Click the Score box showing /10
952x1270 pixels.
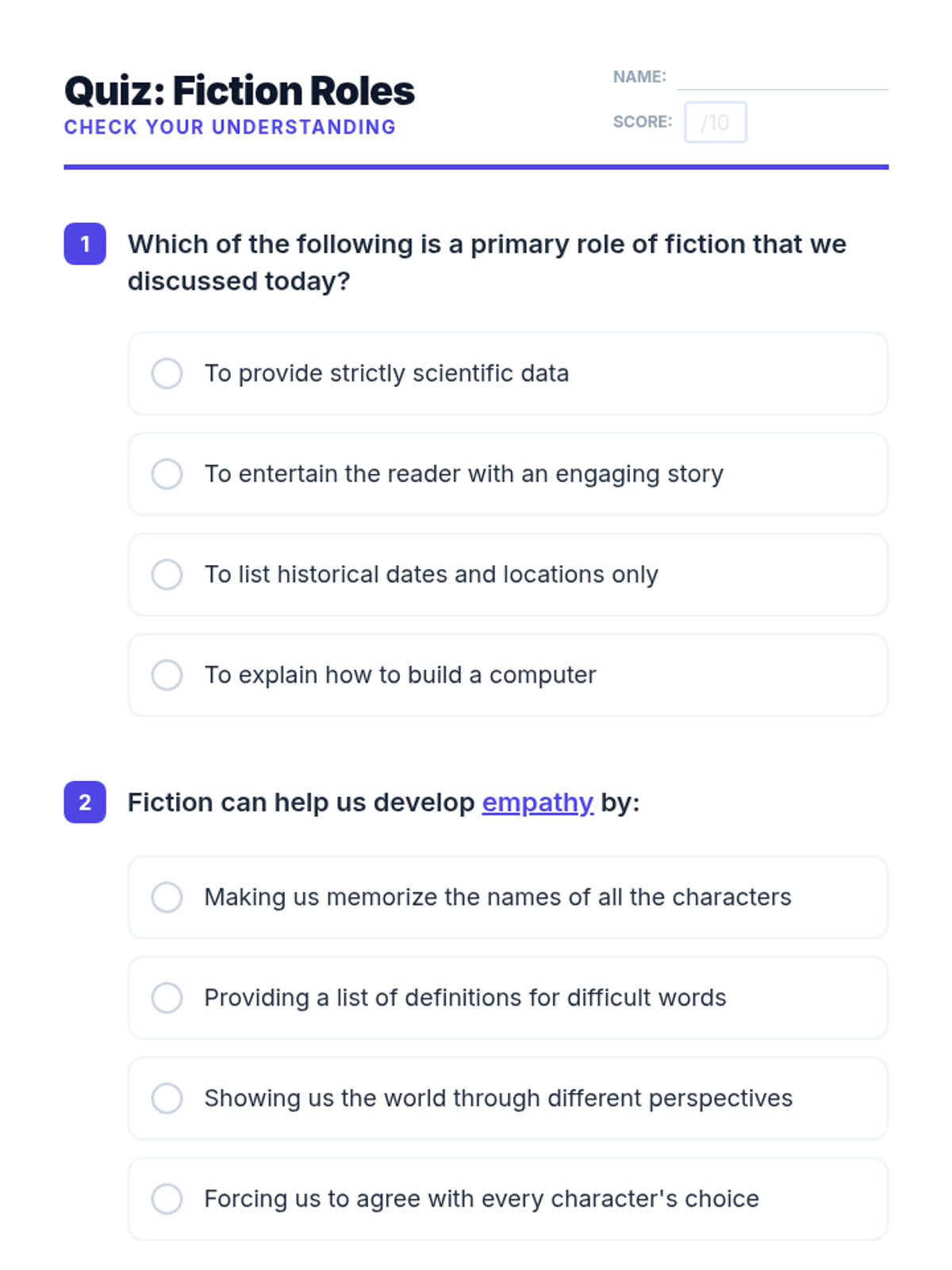715,122
